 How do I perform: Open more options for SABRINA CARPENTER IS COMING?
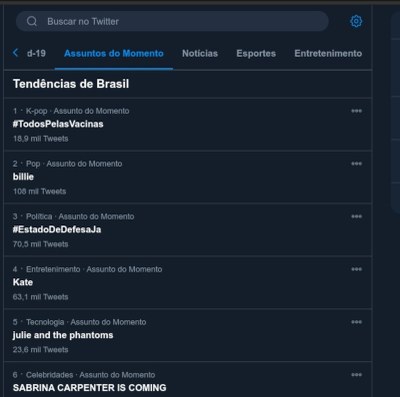(356, 375)
